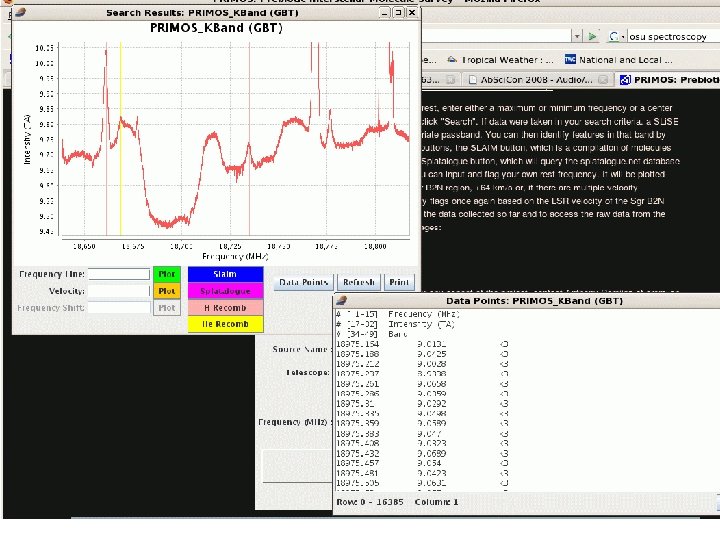
Task: Open National and Local bookmark
Action: pos(619,60)
